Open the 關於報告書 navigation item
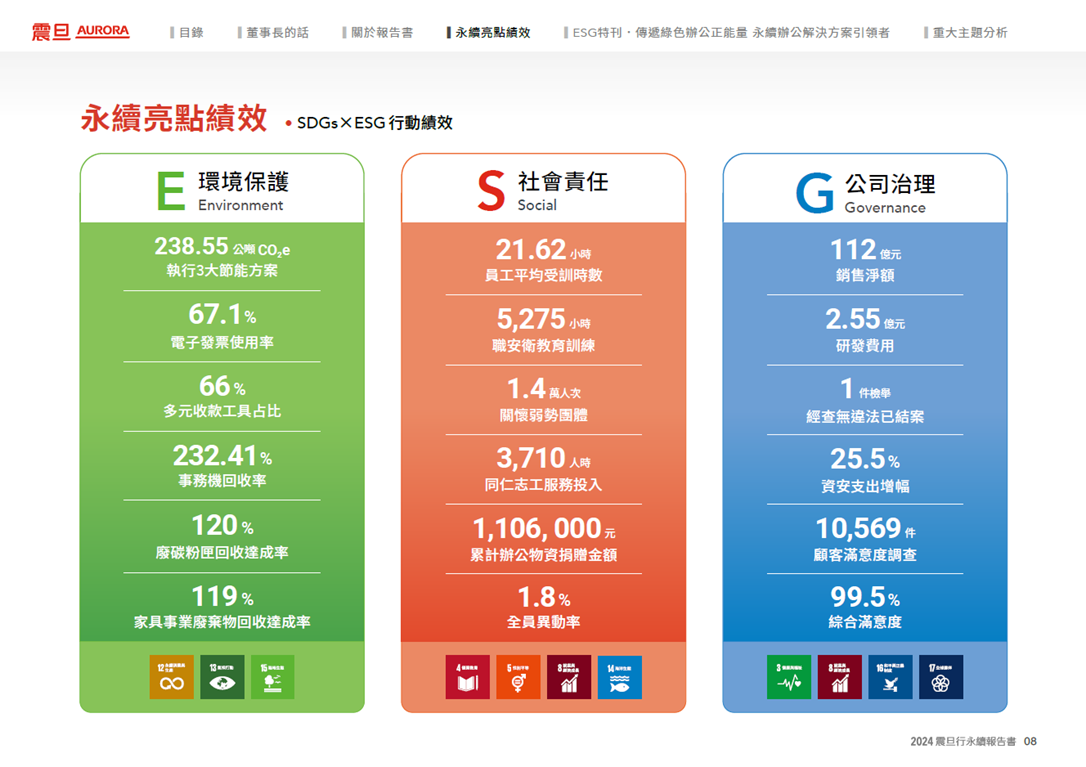This screenshot has width=1086, height=767. pos(377,33)
